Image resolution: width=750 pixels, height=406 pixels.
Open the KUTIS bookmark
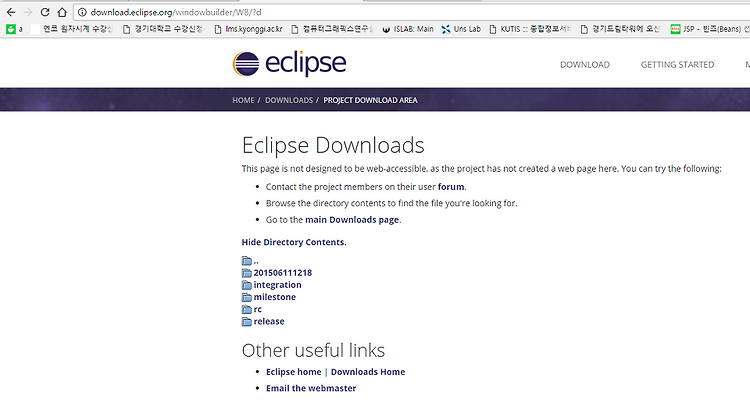[530, 29]
